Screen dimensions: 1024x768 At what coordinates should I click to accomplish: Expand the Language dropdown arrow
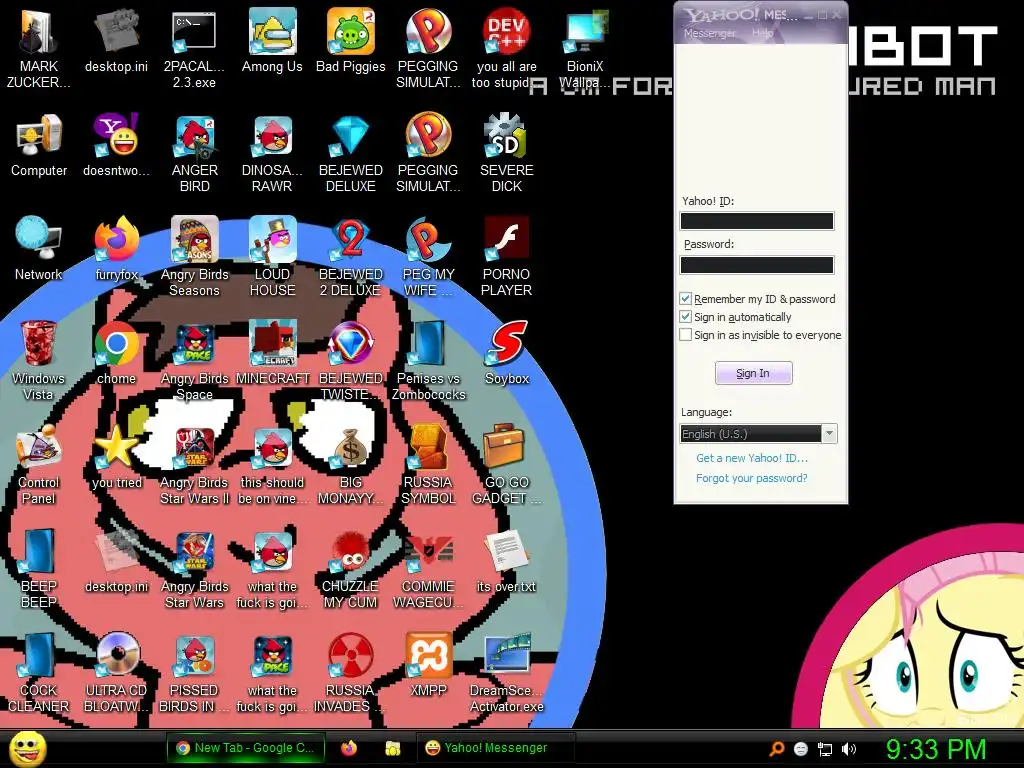click(x=829, y=434)
